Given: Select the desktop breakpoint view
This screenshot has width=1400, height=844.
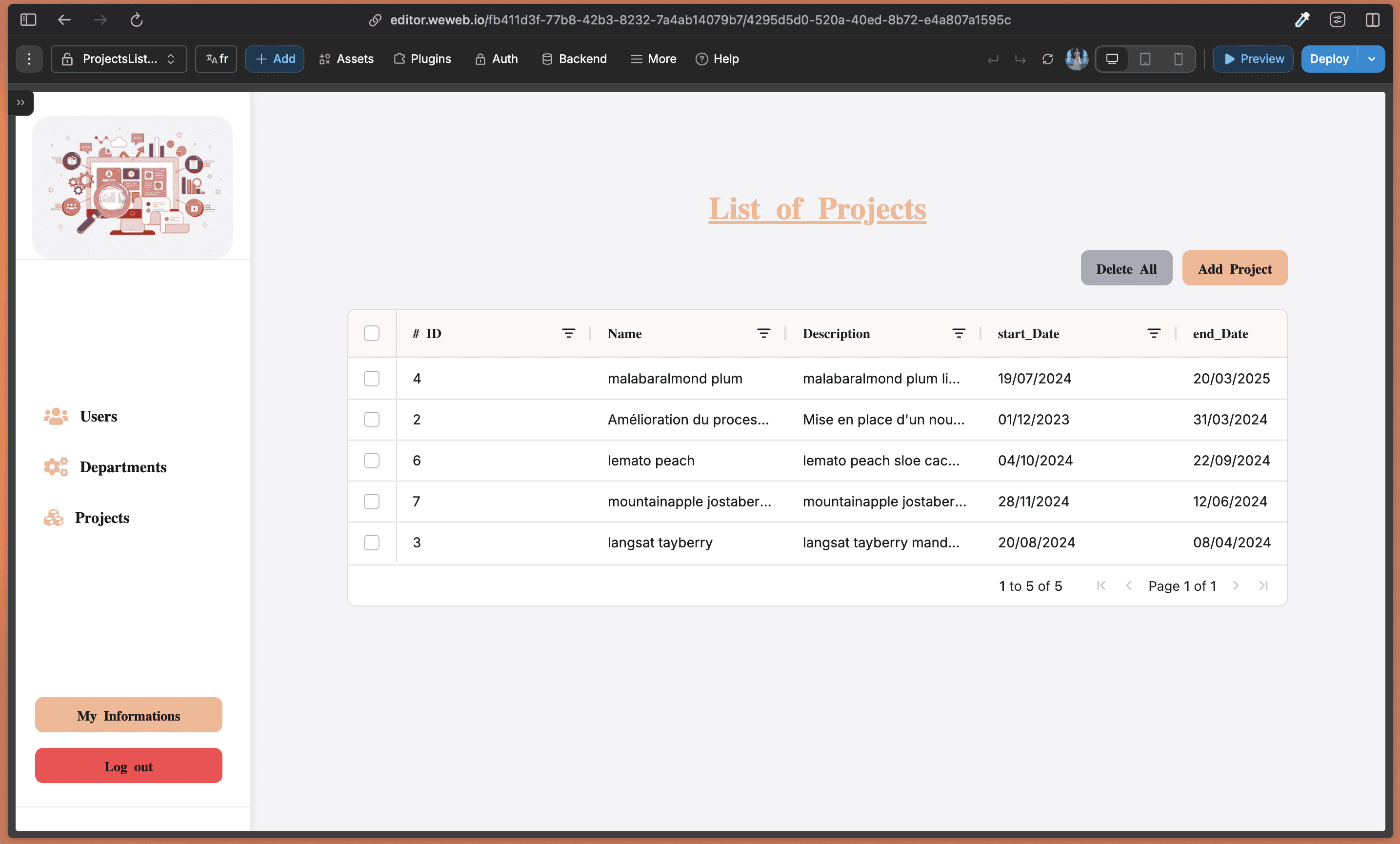Looking at the screenshot, I should click(x=1112, y=59).
